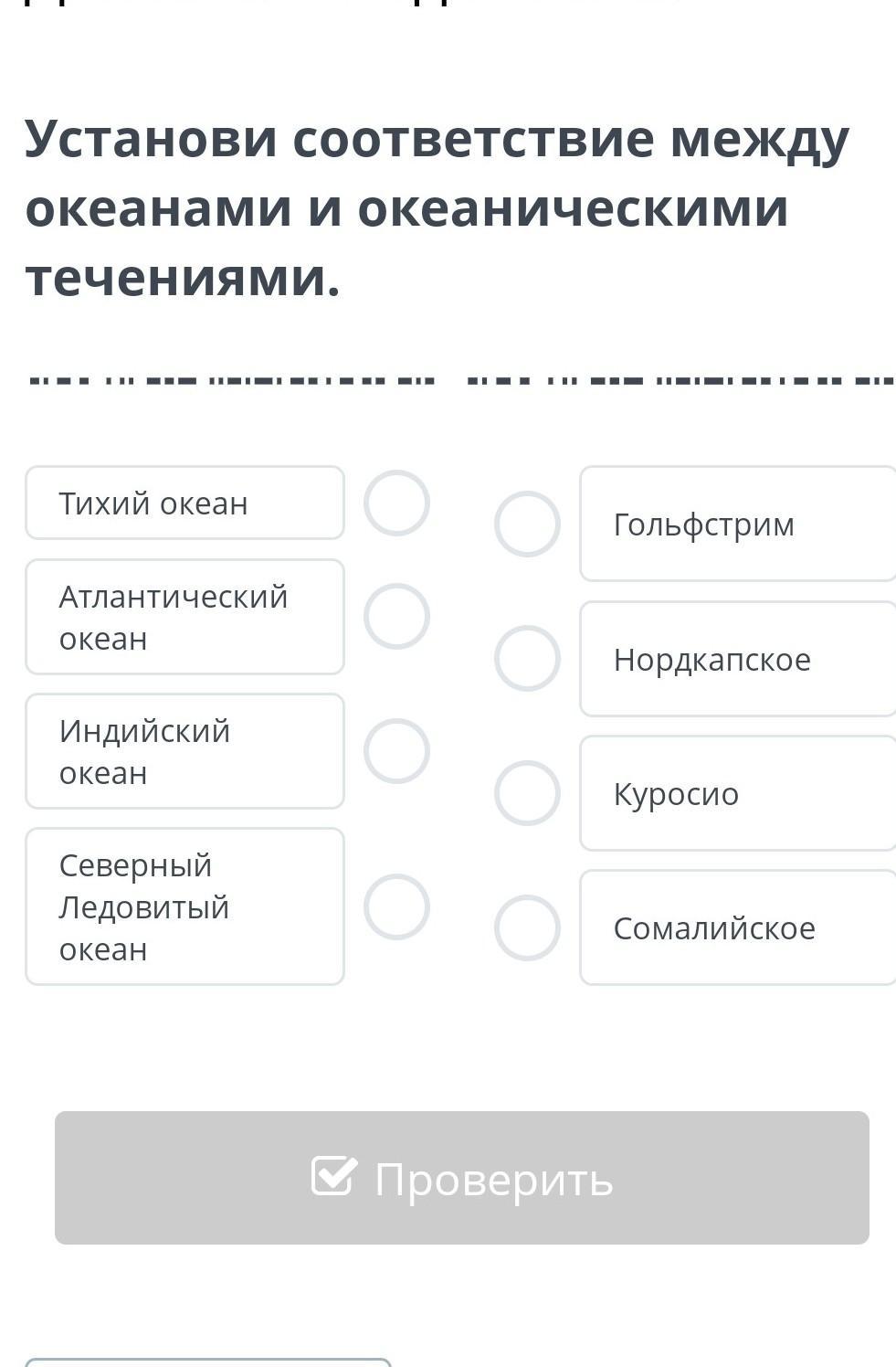The height and width of the screenshot is (1367, 896).
Task: Click the Северный Ледовитый океан box
Action: pos(184,906)
